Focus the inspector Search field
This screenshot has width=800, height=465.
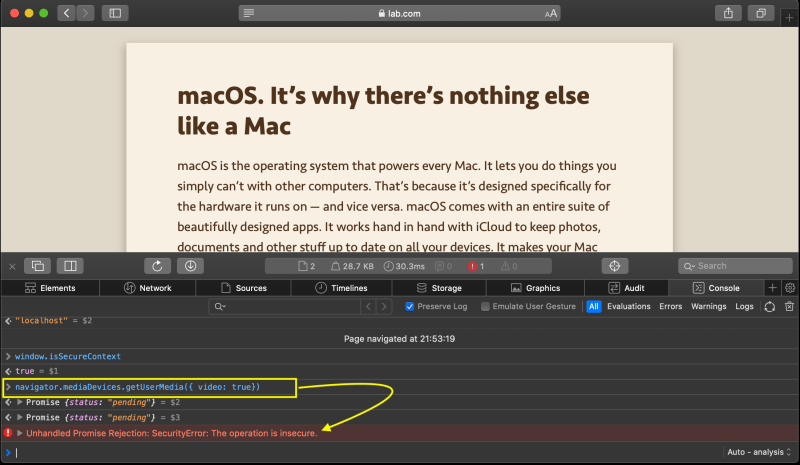tap(735, 266)
